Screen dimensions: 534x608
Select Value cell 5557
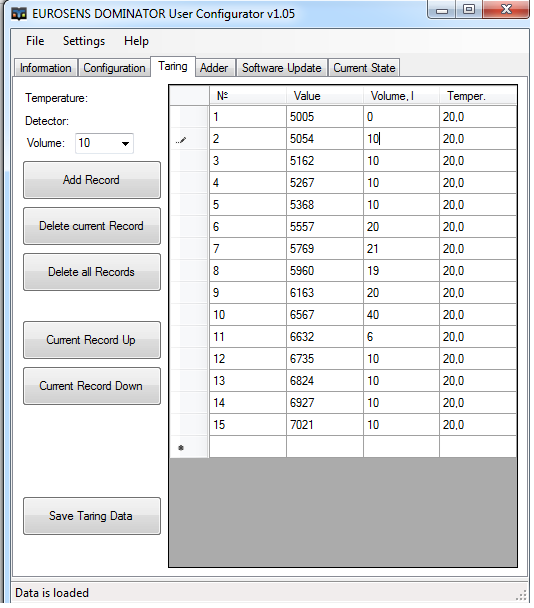[325, 227]
